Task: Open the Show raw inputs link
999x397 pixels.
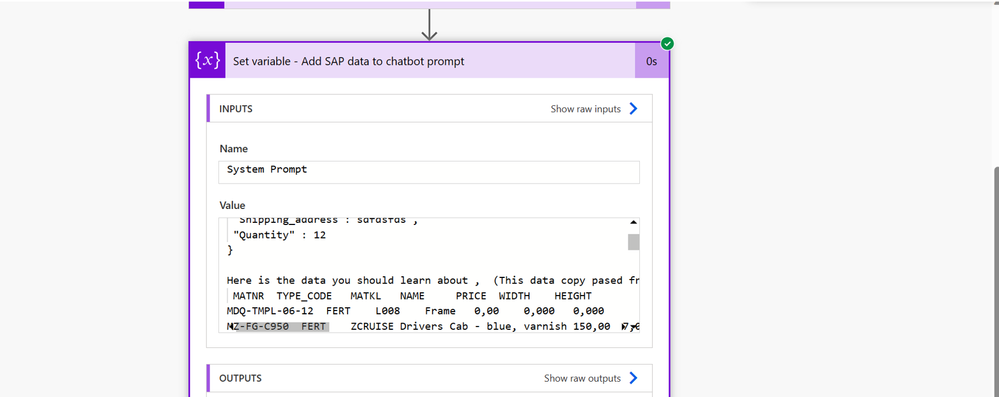Action: click(x=586, y=109)
